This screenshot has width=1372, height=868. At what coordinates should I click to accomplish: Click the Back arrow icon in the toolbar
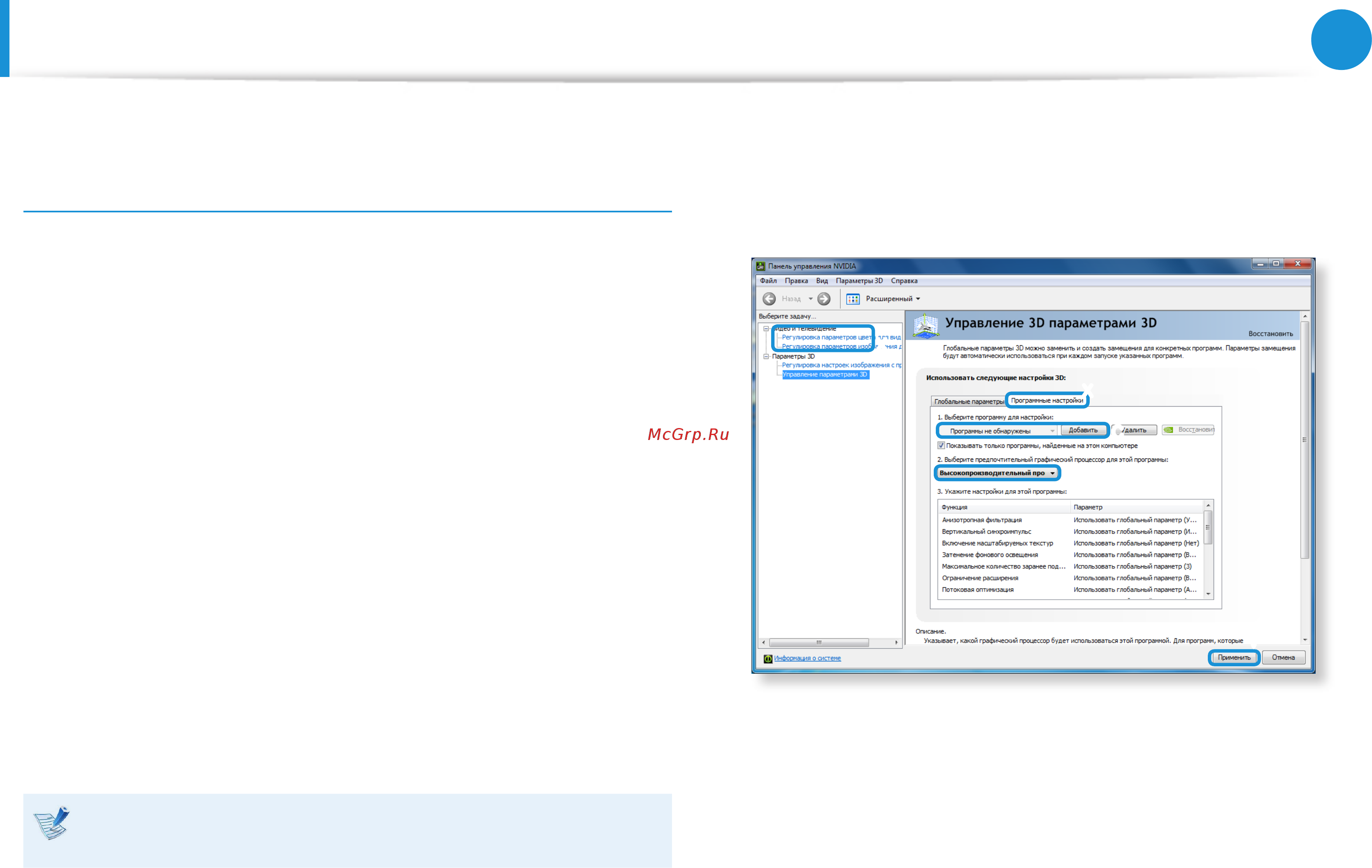(769, 299)
